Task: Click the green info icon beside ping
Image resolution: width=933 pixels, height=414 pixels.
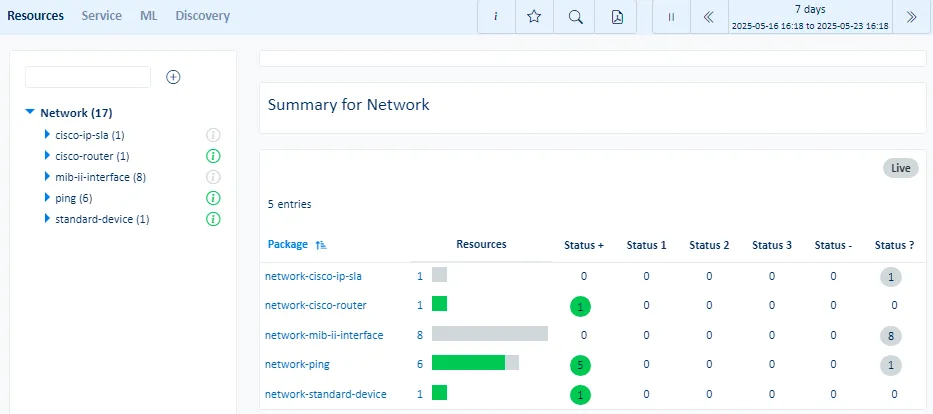Action: pyautogui.click(x=212, y=198)
